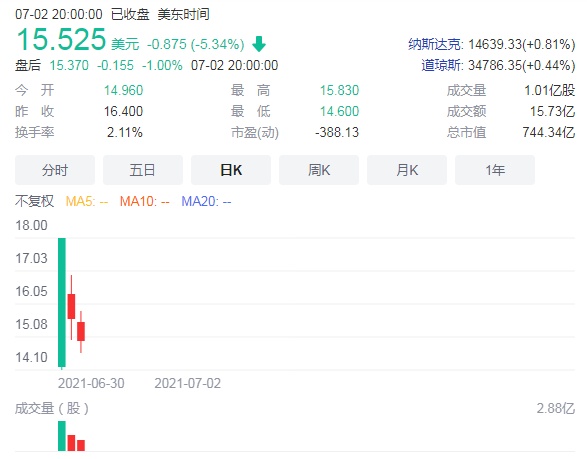This screenshot has width=587, height=459.
Task: Open the 月K monthly chart tab
Action: coord(407,170)
